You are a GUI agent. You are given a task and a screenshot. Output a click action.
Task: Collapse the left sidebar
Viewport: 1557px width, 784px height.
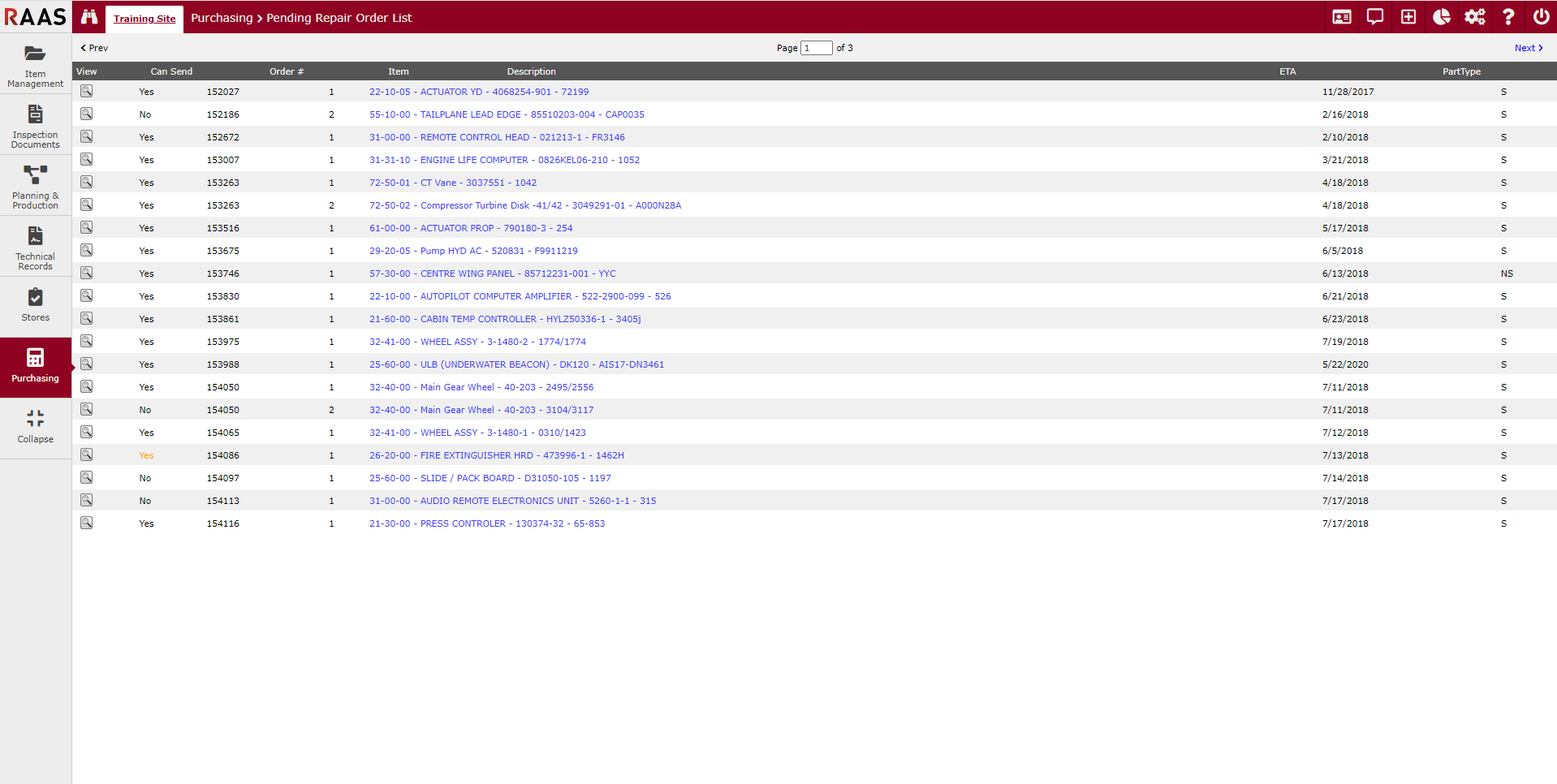[35, 426]
